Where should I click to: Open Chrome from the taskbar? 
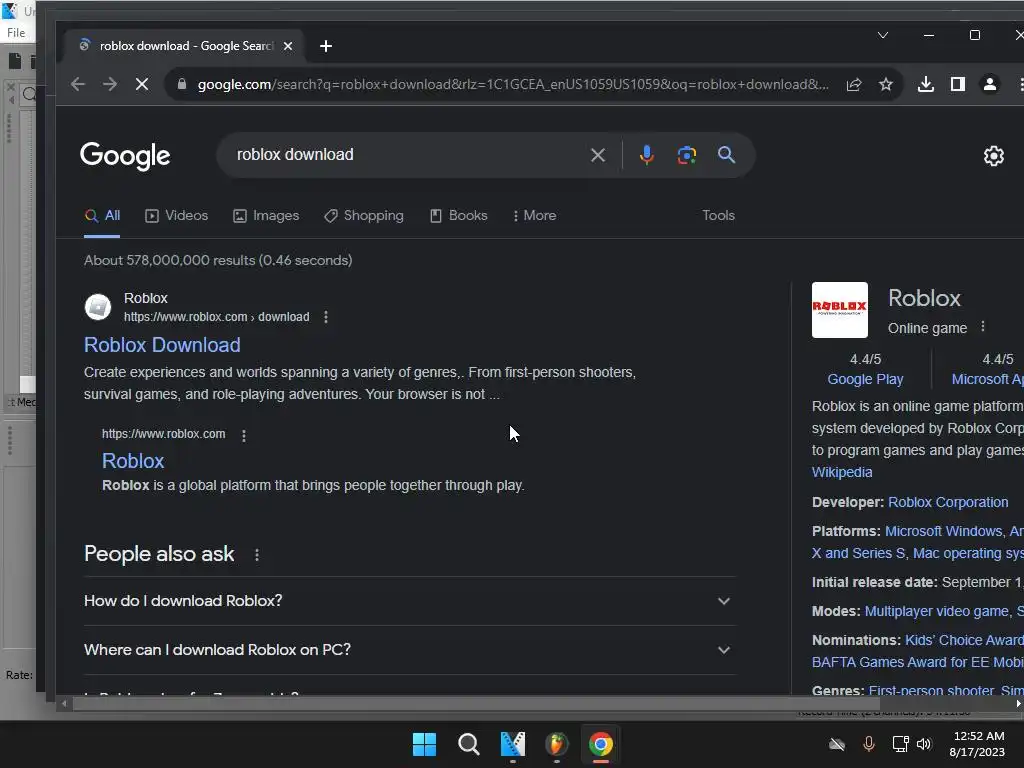click(x=601, y=744)
